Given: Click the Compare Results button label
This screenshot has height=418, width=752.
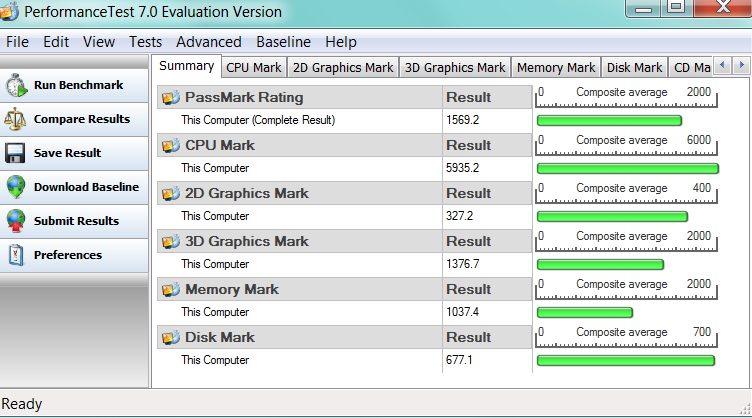Looking at the screenshot, I should 82,119.
